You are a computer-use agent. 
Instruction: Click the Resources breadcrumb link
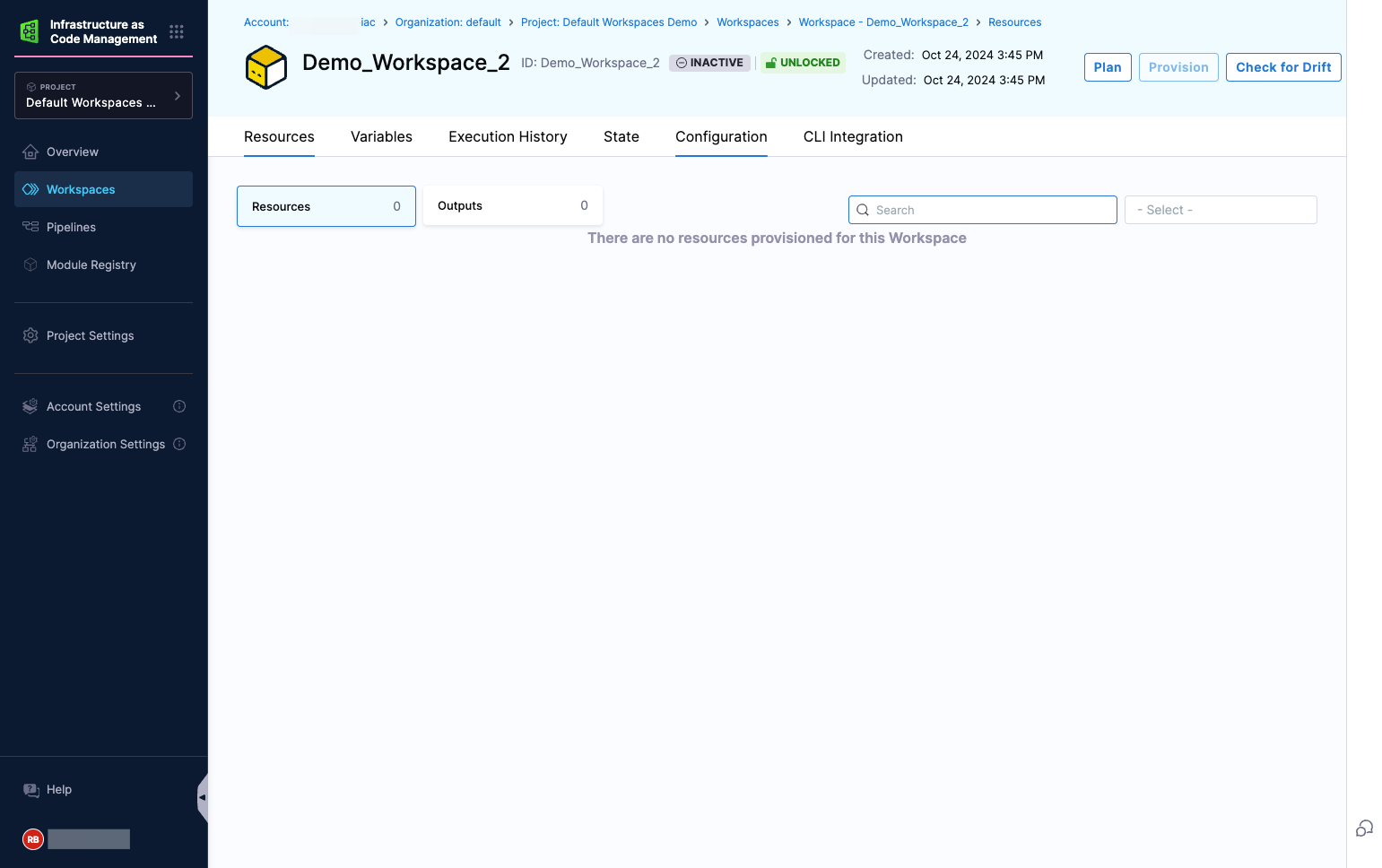pyautogui.click(x=1015, y=22)
